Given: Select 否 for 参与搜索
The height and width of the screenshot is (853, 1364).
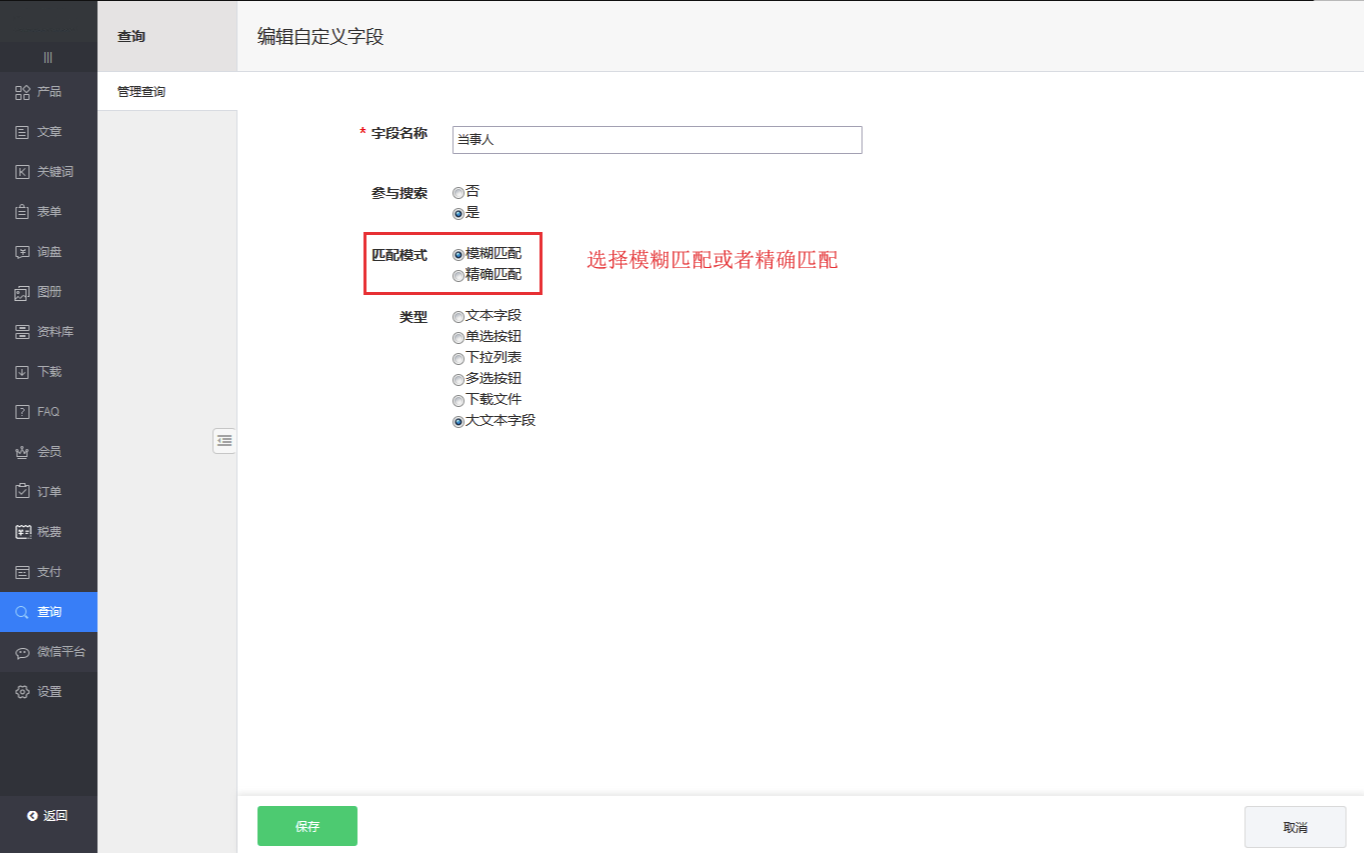Looking at the screenshot, I should pyautogui.click(x=458, y=192).
